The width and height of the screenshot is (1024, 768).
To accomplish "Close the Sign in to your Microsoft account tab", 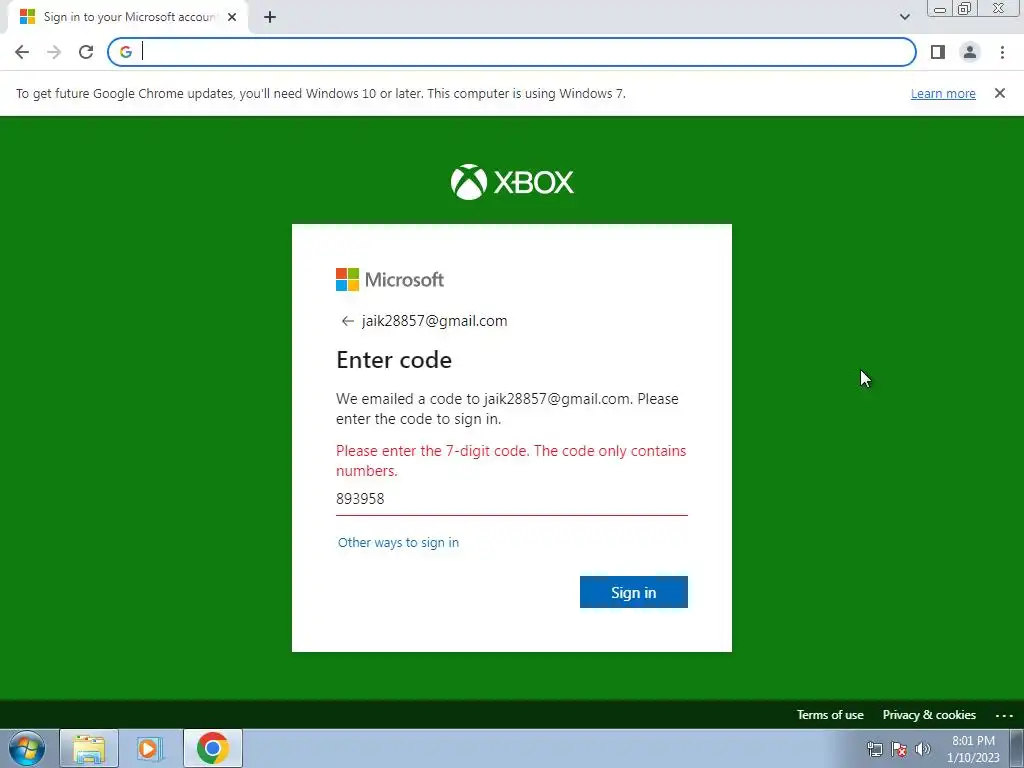I will tap(232, 17).
